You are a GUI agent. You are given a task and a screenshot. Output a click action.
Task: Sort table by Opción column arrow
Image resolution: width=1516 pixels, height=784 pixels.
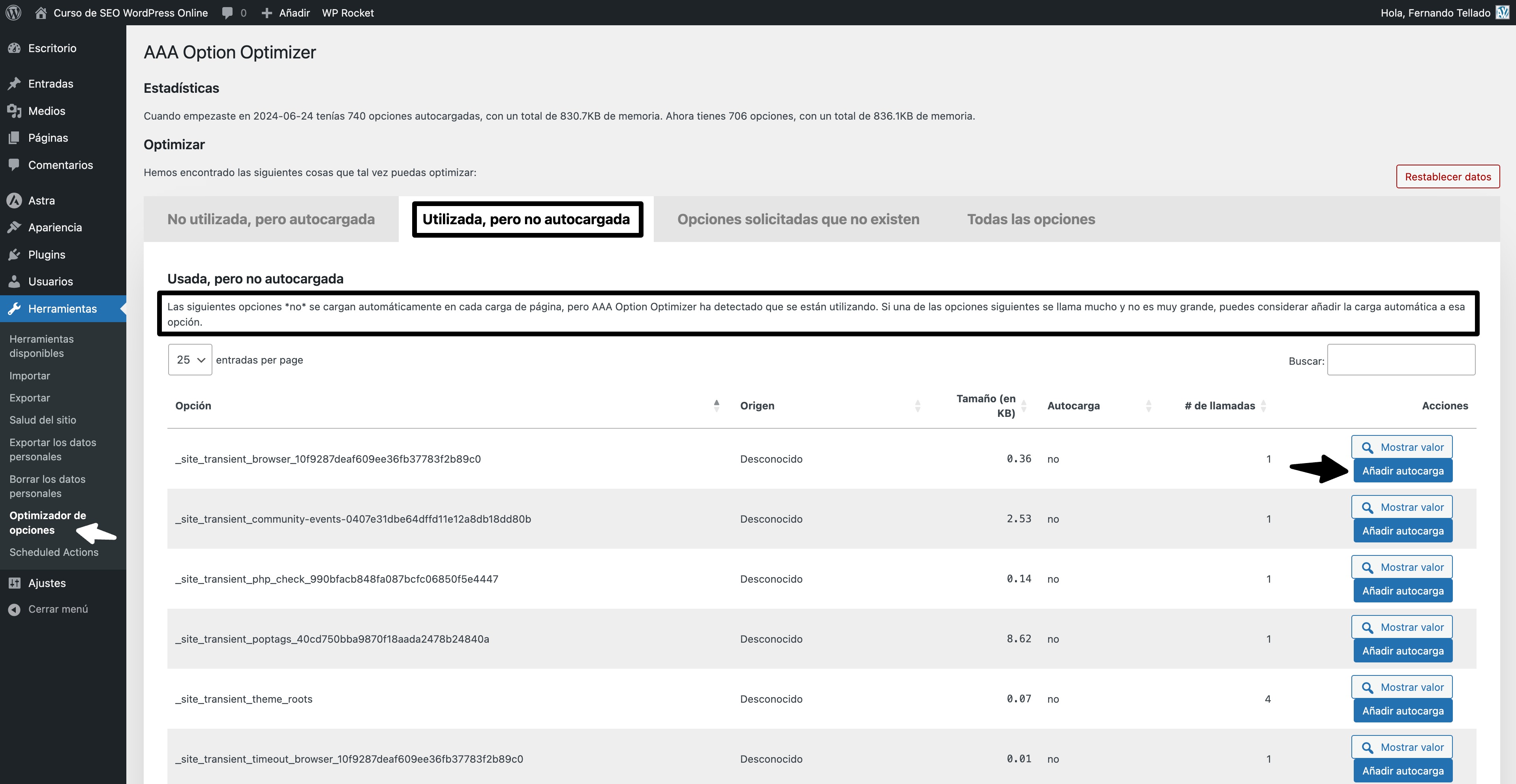[716, 405]
